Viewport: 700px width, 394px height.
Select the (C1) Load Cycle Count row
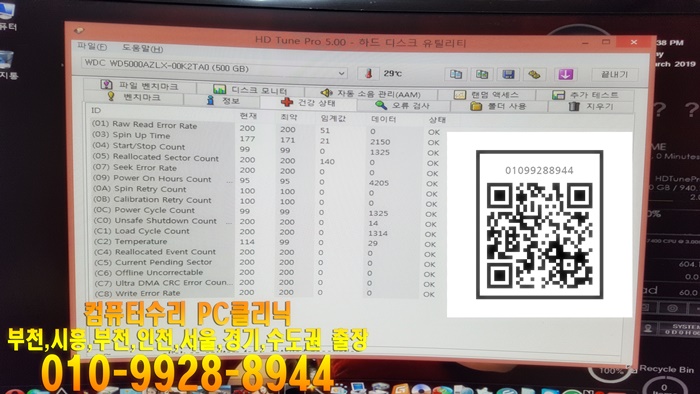click(266, 231)
